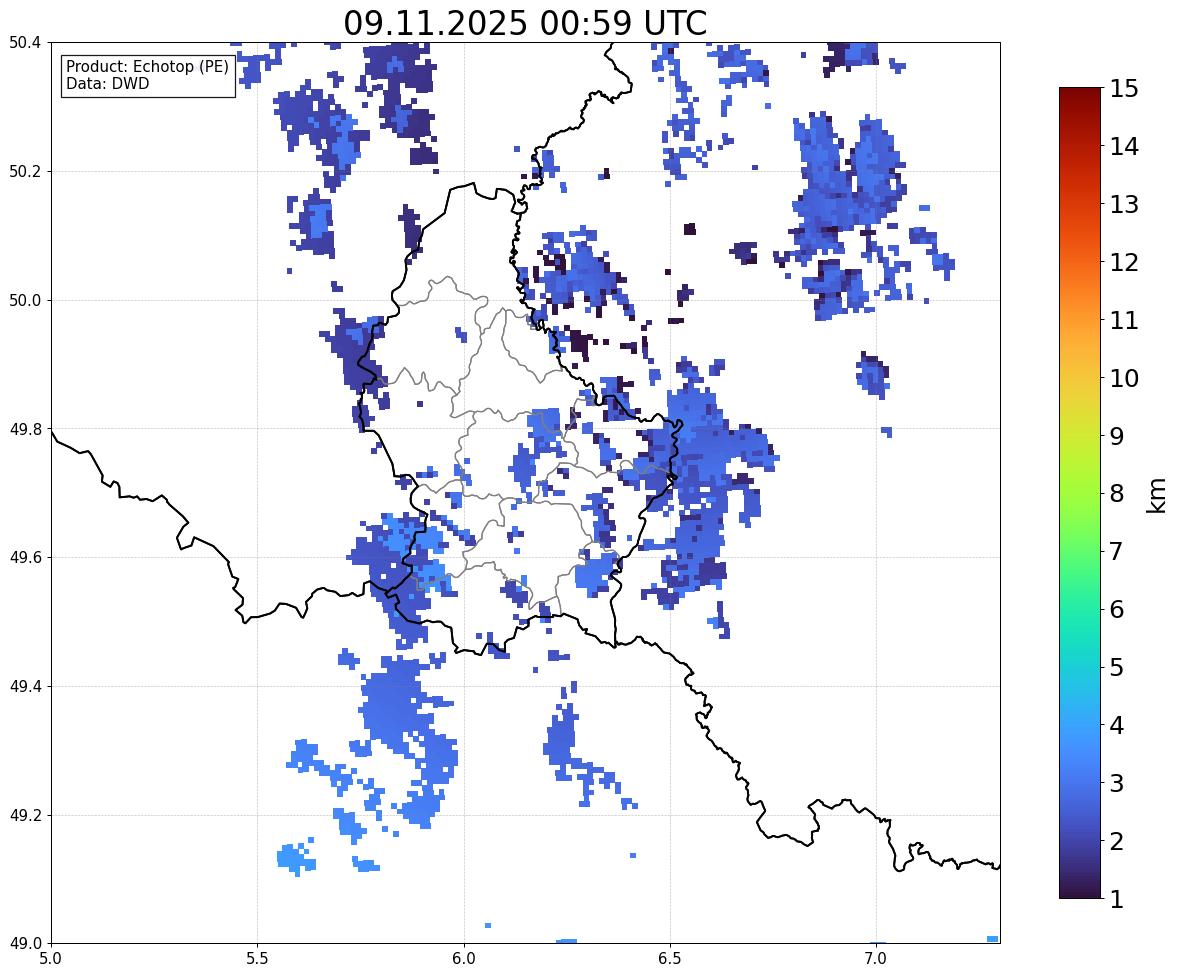Click the title "09.11.2025 00:59 UTC"
The image size is (1178, 976).
pyautogui.click(x=525, y=23)
